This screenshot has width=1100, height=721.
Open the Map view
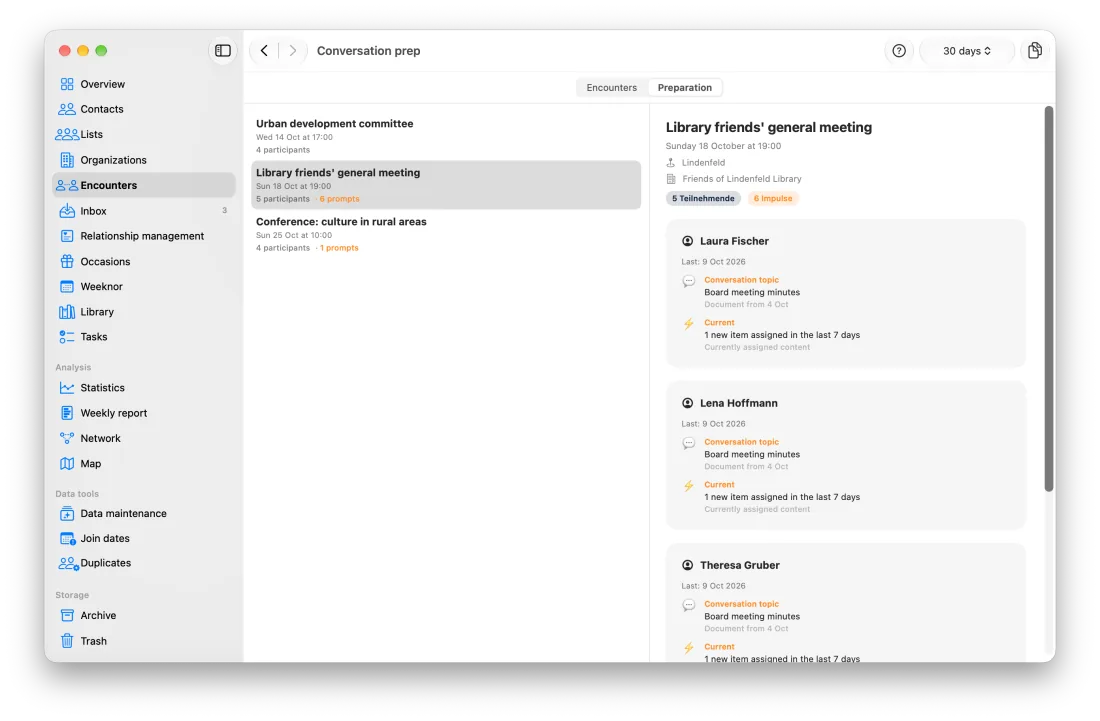[144, 464]
